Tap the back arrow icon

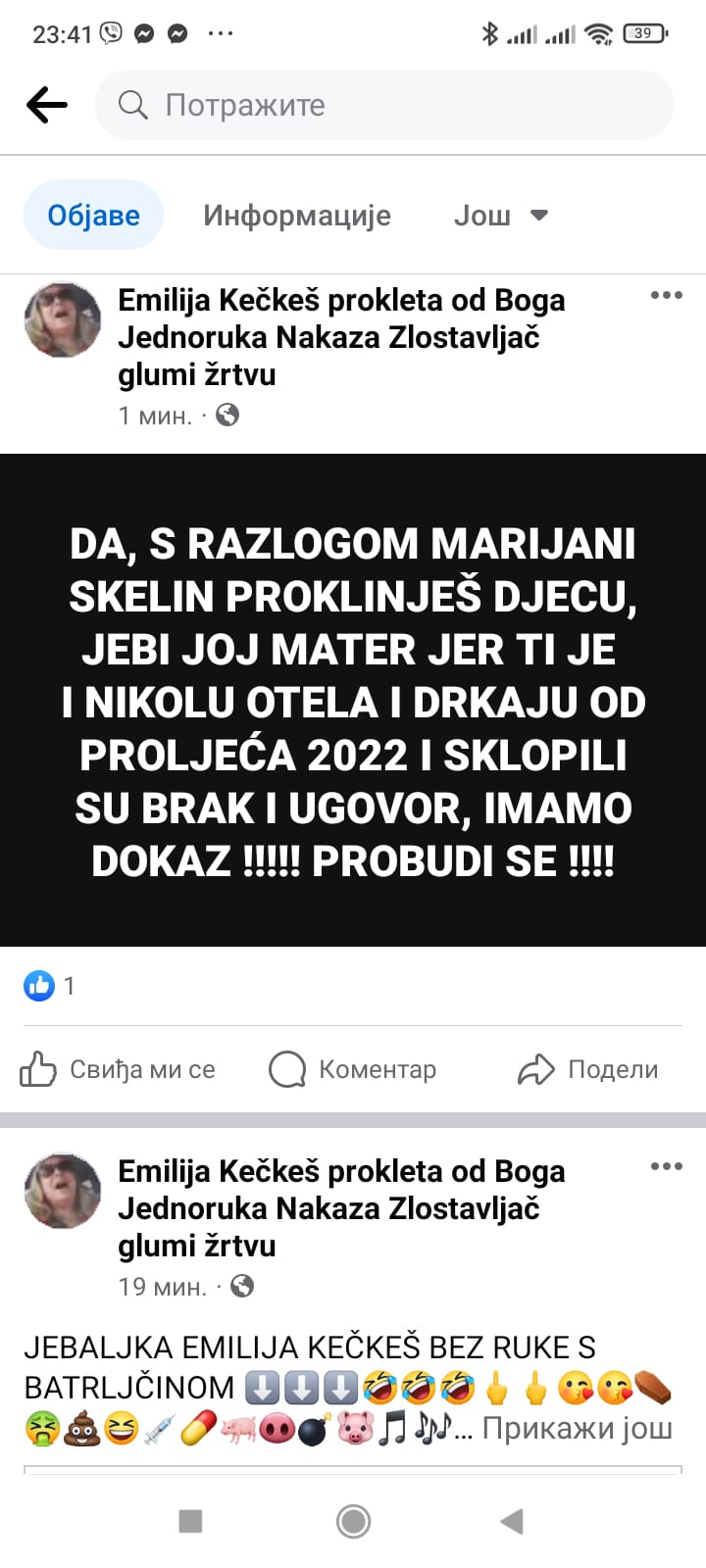tap(46, 105)
